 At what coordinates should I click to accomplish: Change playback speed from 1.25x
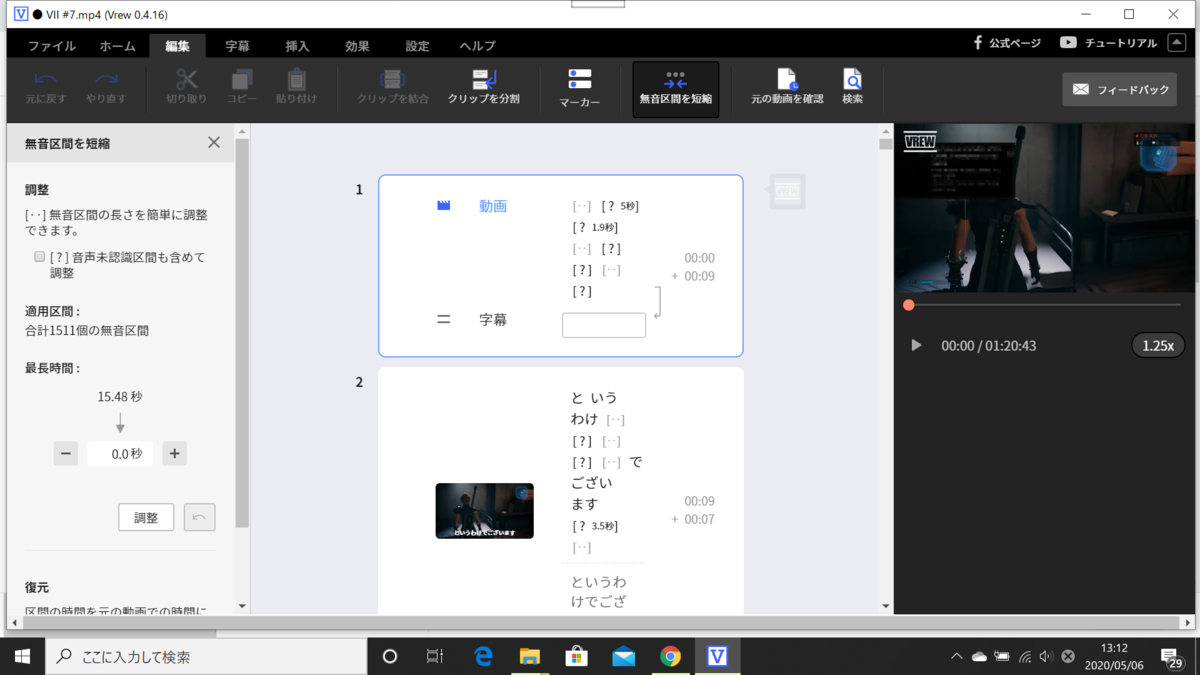tap(1157, 345)
